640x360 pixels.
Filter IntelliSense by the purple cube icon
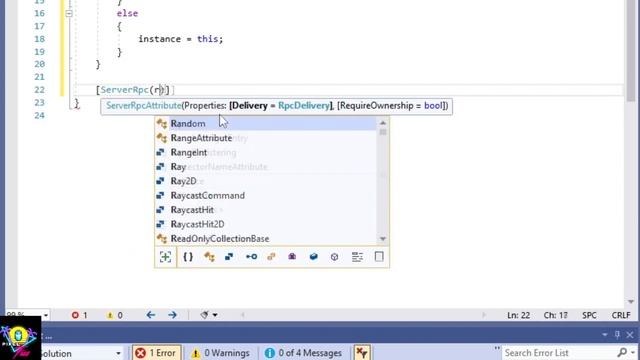tap(334, 257)
